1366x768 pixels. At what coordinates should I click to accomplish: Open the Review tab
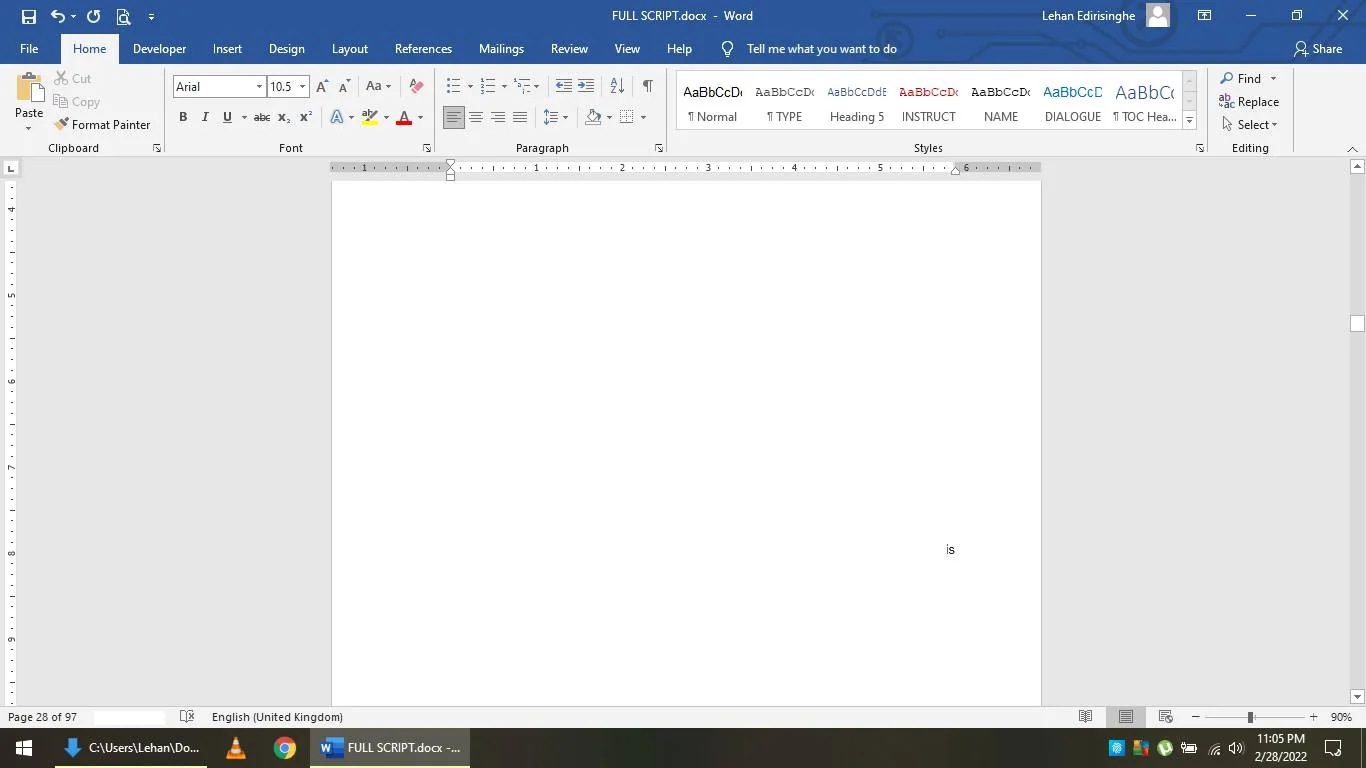coord(569,49)
